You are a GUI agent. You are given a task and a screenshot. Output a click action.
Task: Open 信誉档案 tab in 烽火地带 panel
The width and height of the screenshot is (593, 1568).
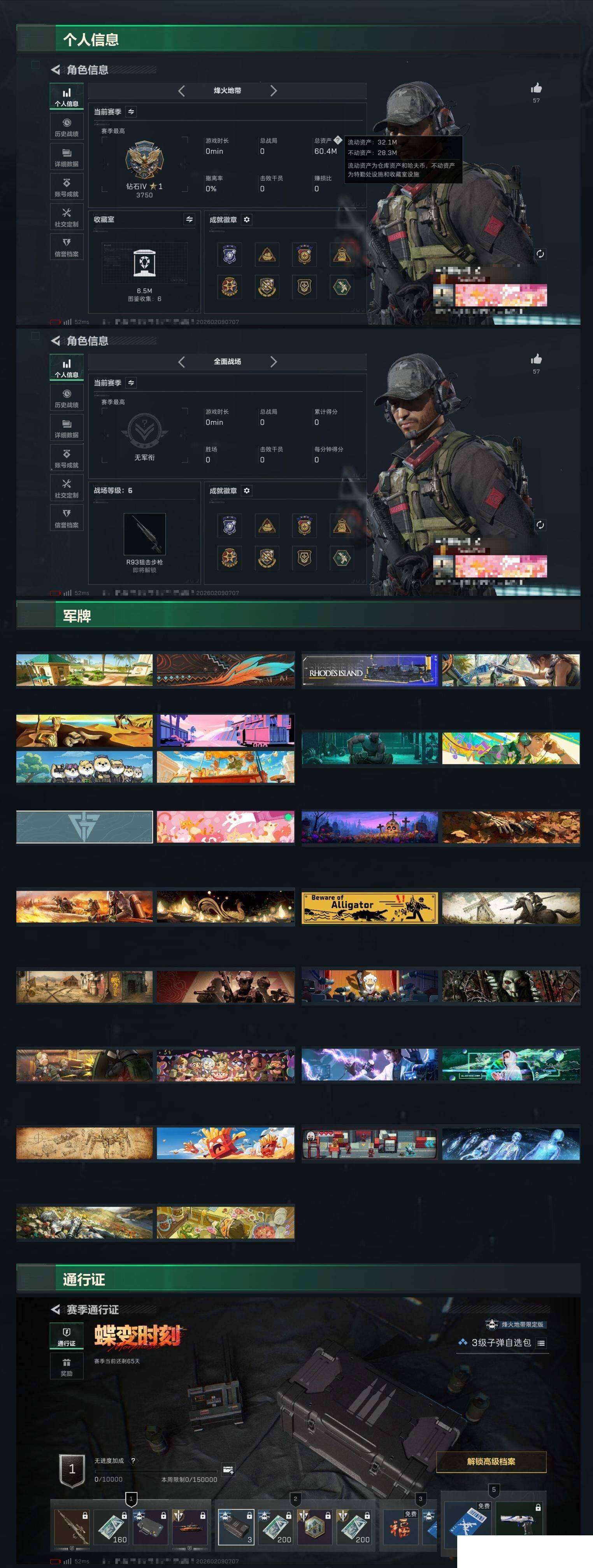(67, 247)
